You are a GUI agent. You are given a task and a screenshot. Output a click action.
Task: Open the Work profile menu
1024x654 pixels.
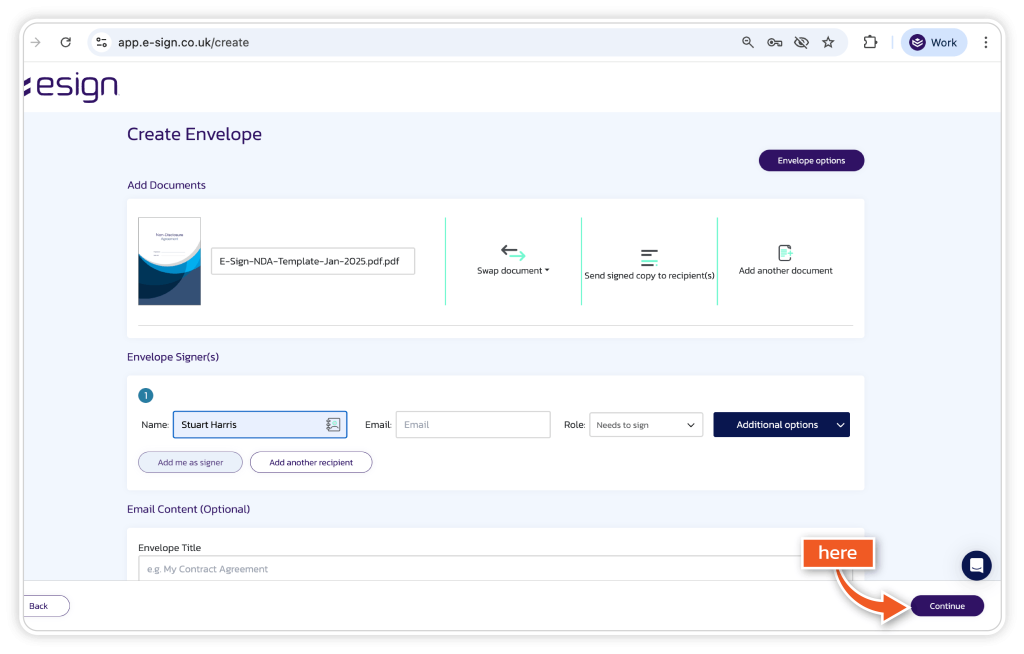pyautogui.click(x=934, y=43)
